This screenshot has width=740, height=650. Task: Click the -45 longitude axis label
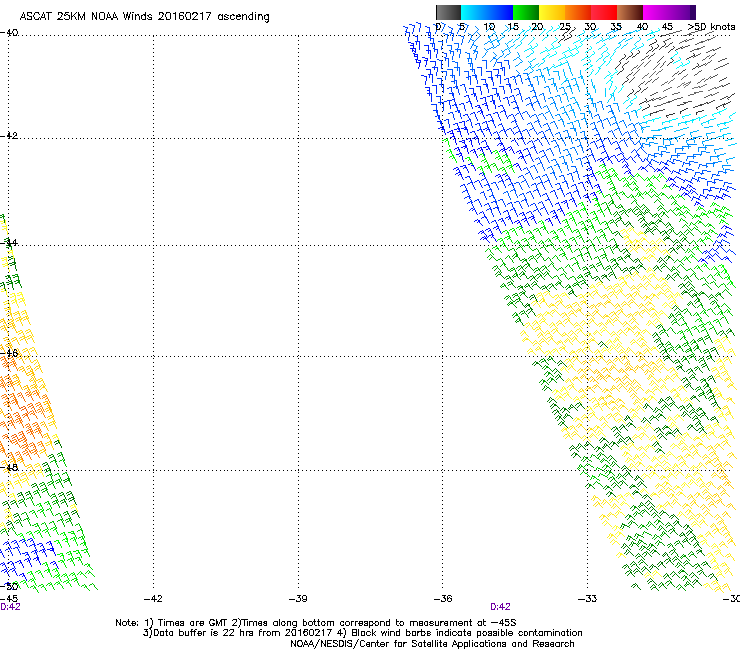tap(9, 599)
